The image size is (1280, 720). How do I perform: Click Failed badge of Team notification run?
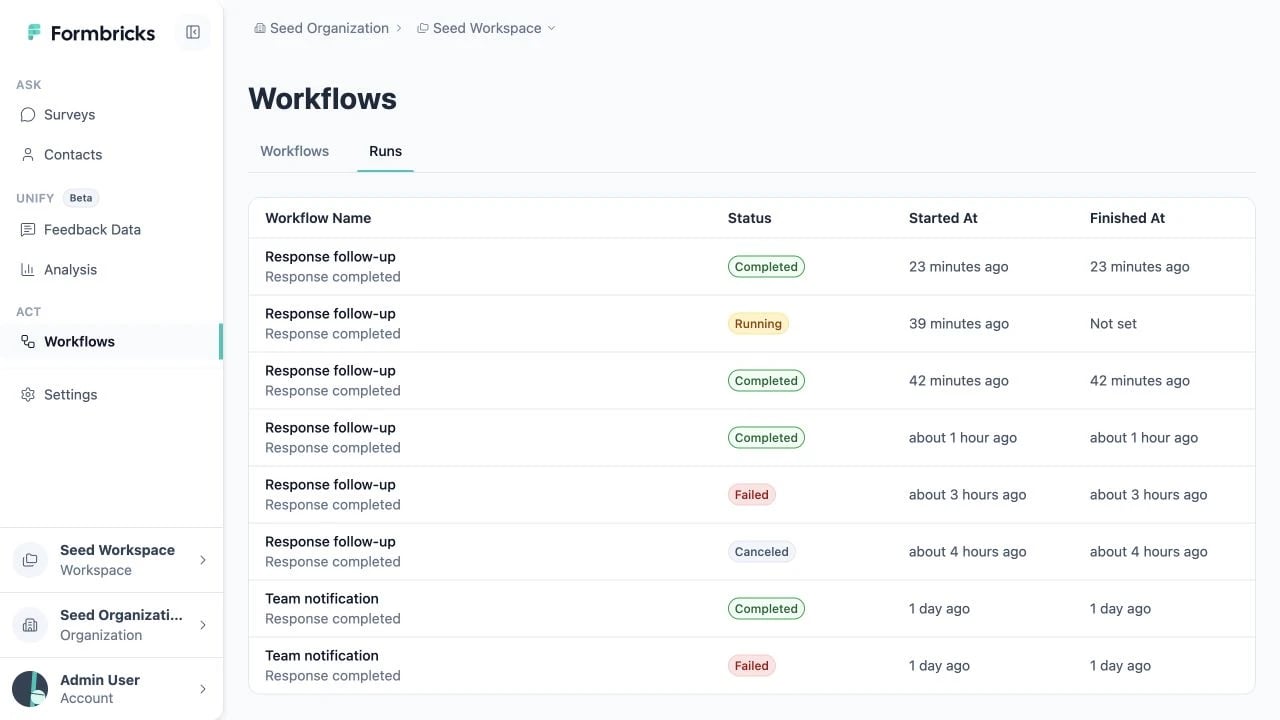coord(751,666)
